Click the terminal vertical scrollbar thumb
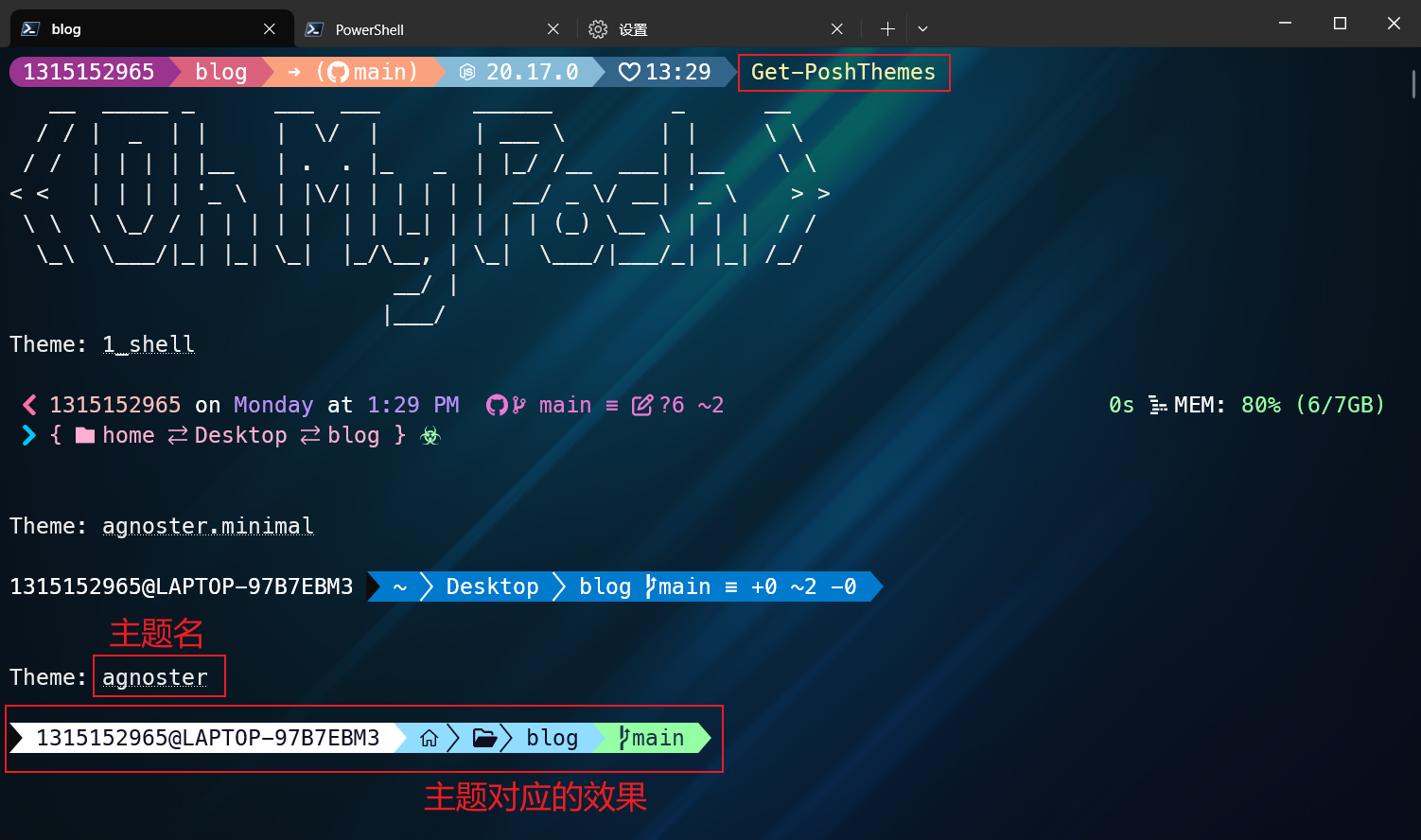1421x840 pixels. point(1413,83)
